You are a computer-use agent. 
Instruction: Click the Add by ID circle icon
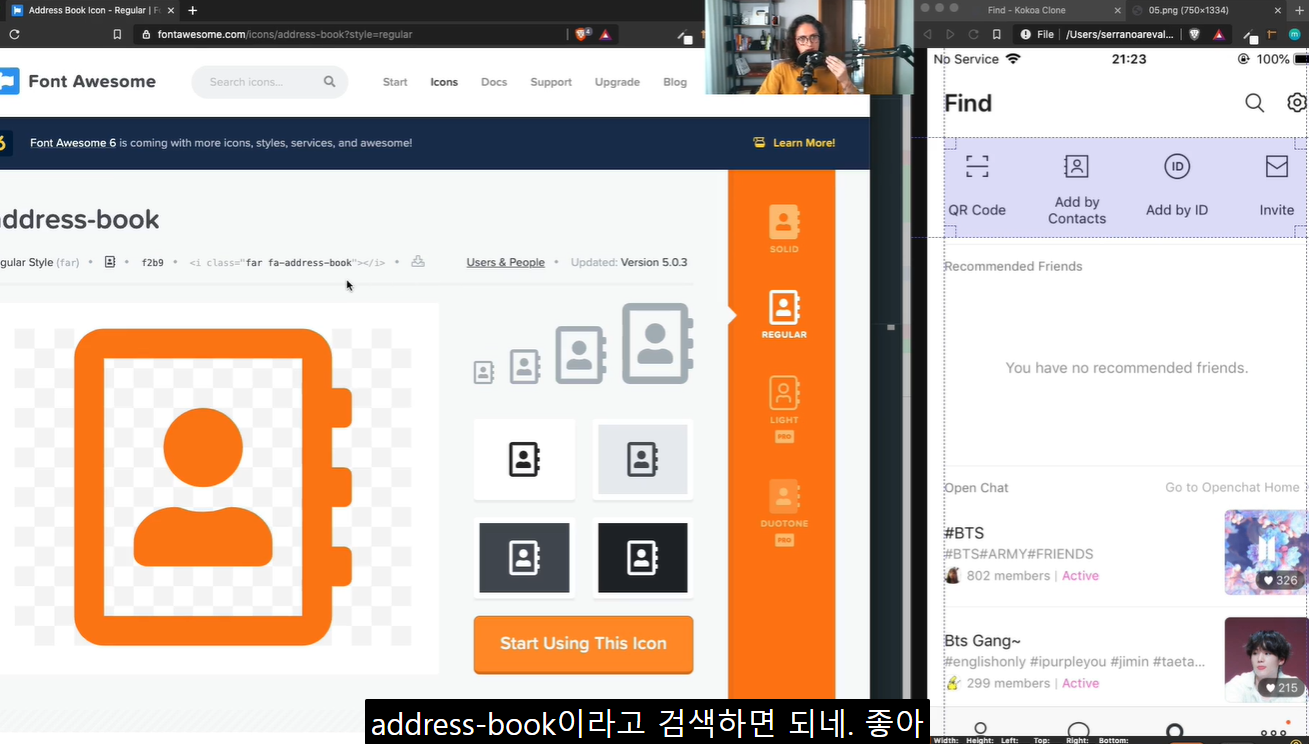(1177, 166)
